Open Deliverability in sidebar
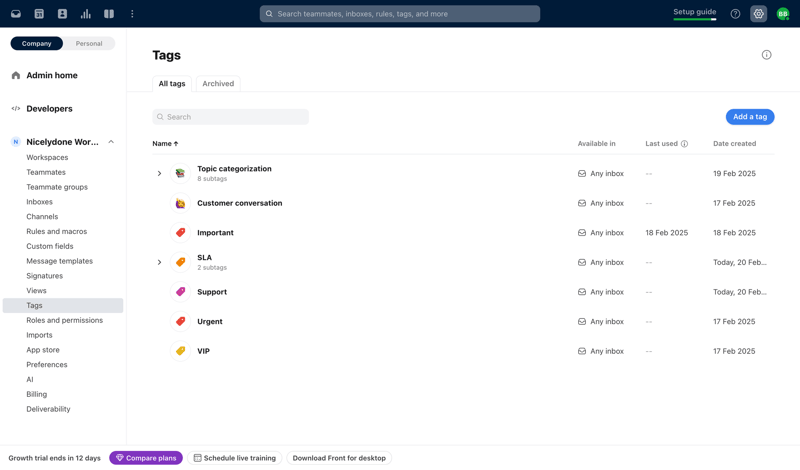Viewport: 800px width, 470px height. click(x=48, y=409)
